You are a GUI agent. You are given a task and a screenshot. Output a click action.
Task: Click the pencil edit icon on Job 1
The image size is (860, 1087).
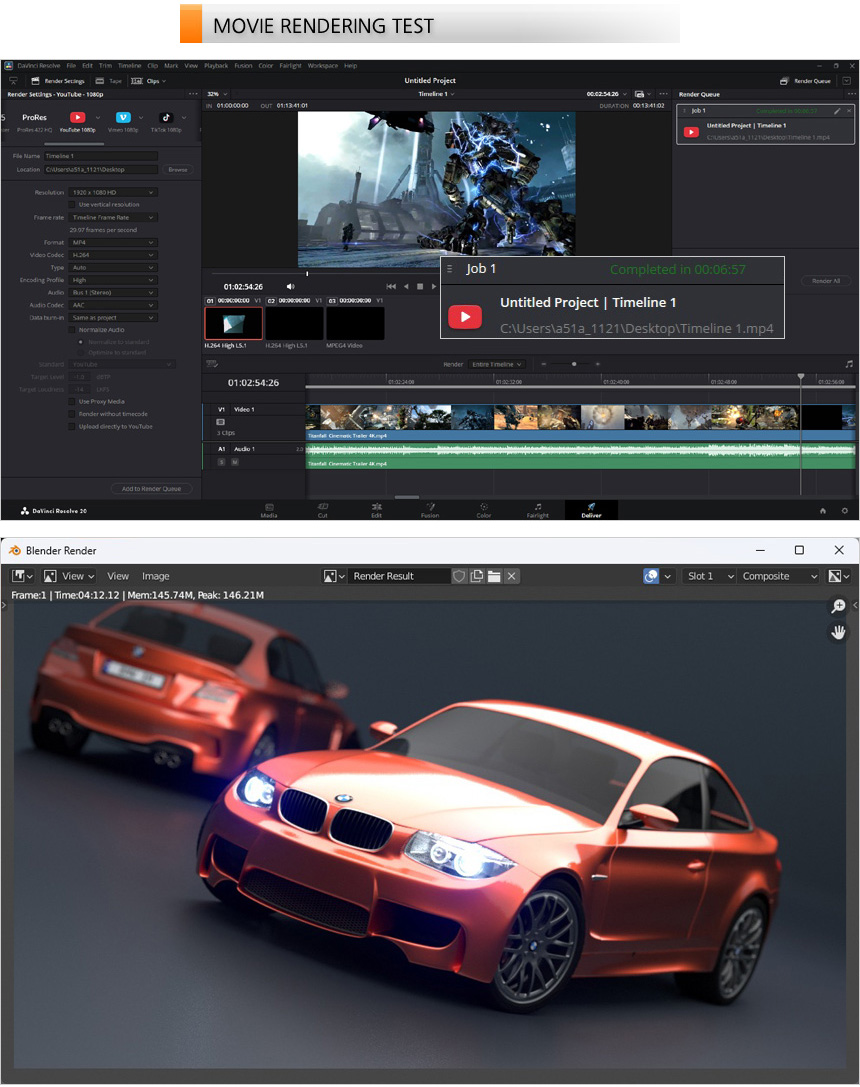tap(837, 110)
